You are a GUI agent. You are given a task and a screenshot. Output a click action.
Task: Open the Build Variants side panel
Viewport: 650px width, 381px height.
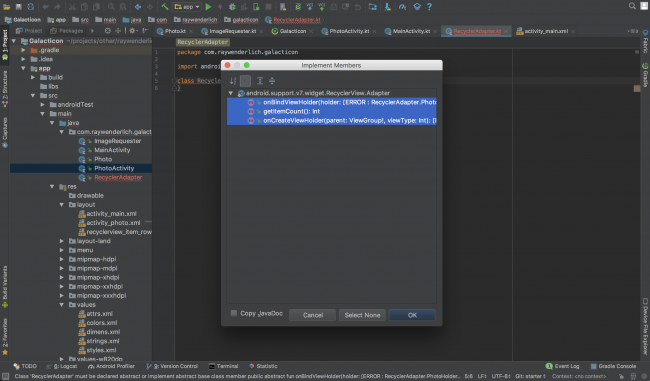(5, 286)
